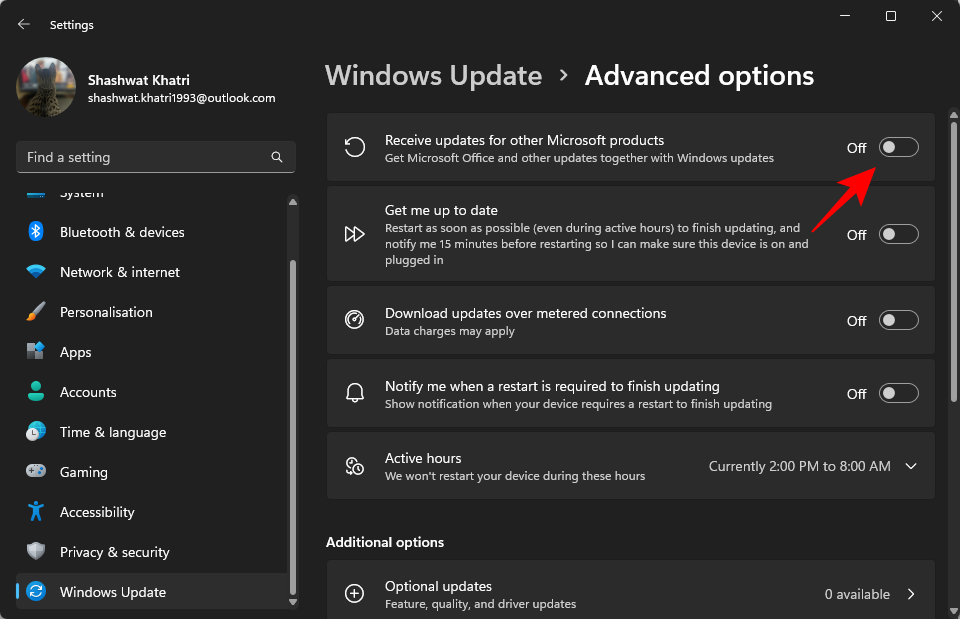Expand the Active hours section
Viewport: 960px width, 619px height.
pos(910,466)
